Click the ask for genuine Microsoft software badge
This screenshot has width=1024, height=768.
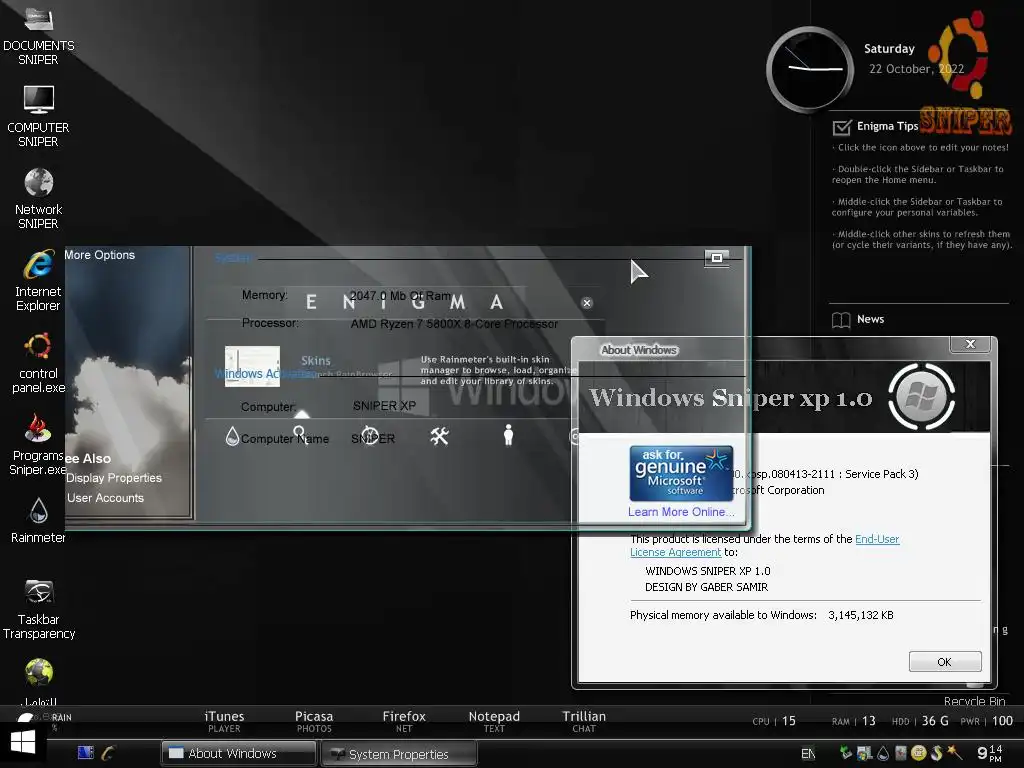click(681, 473)
